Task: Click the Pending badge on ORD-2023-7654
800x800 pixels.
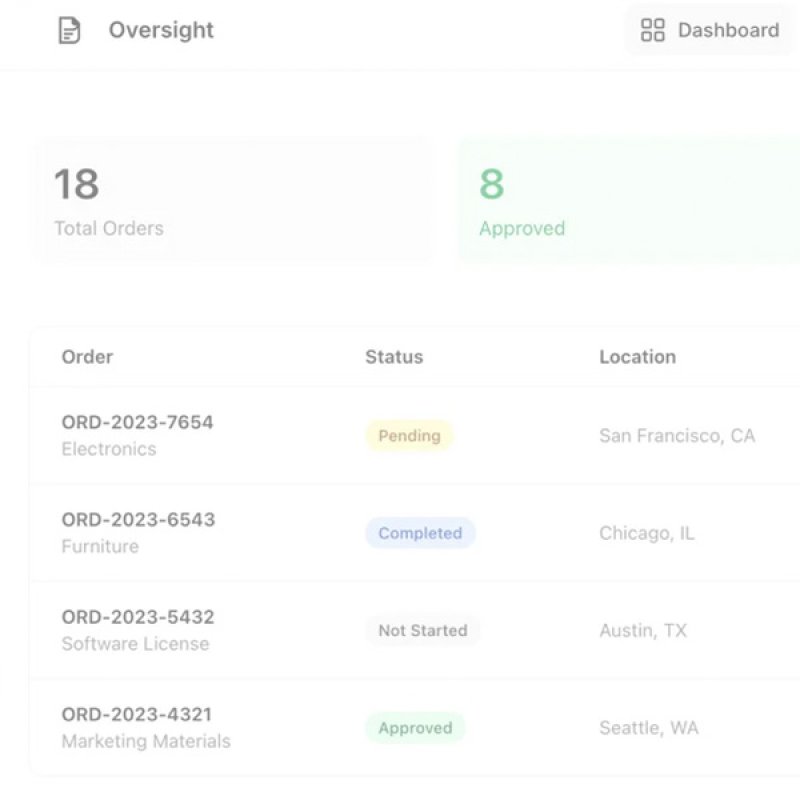Action: pos(408,435)
